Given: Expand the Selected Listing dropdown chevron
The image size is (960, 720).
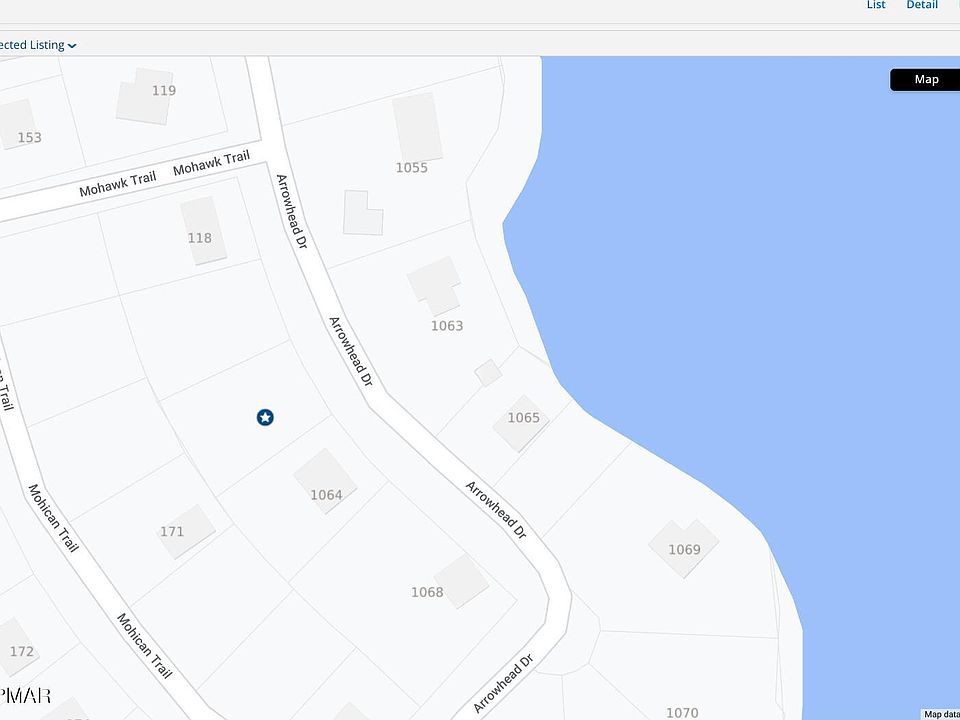Looking at the screenshot, I should (x=72, y=46).
